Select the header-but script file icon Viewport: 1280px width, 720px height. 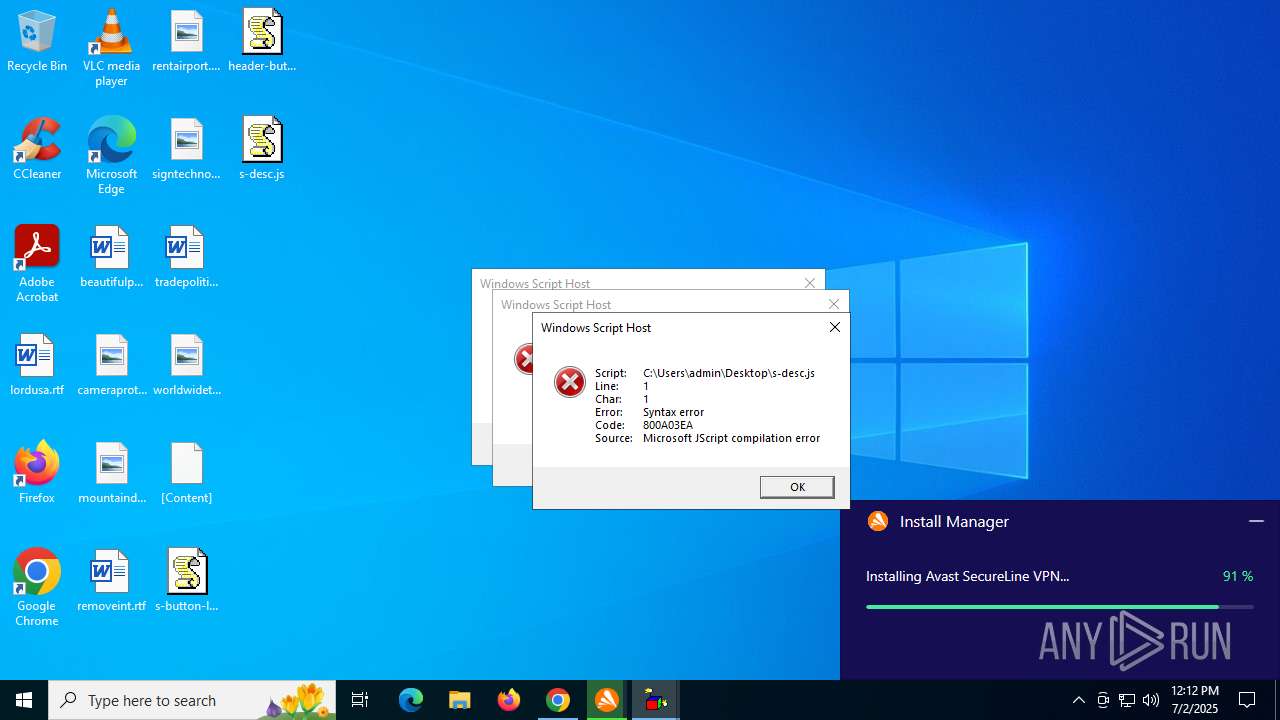(x=262, y=41)
